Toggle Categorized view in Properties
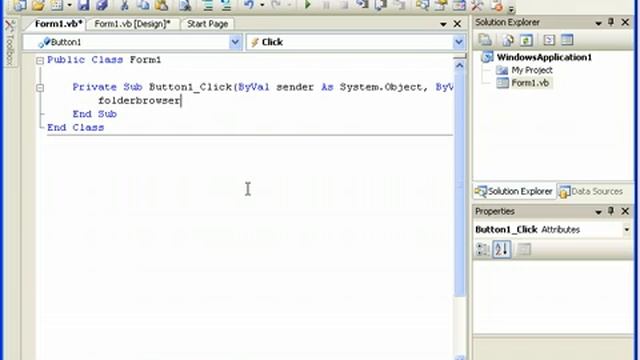The image size is (640, 360). click(483, 249)
